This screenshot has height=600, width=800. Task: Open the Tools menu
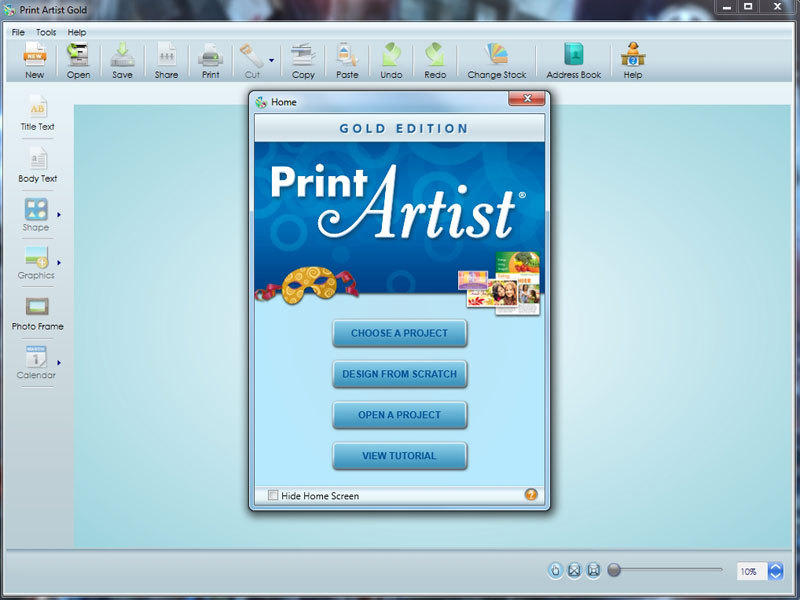tap(46, 32)
